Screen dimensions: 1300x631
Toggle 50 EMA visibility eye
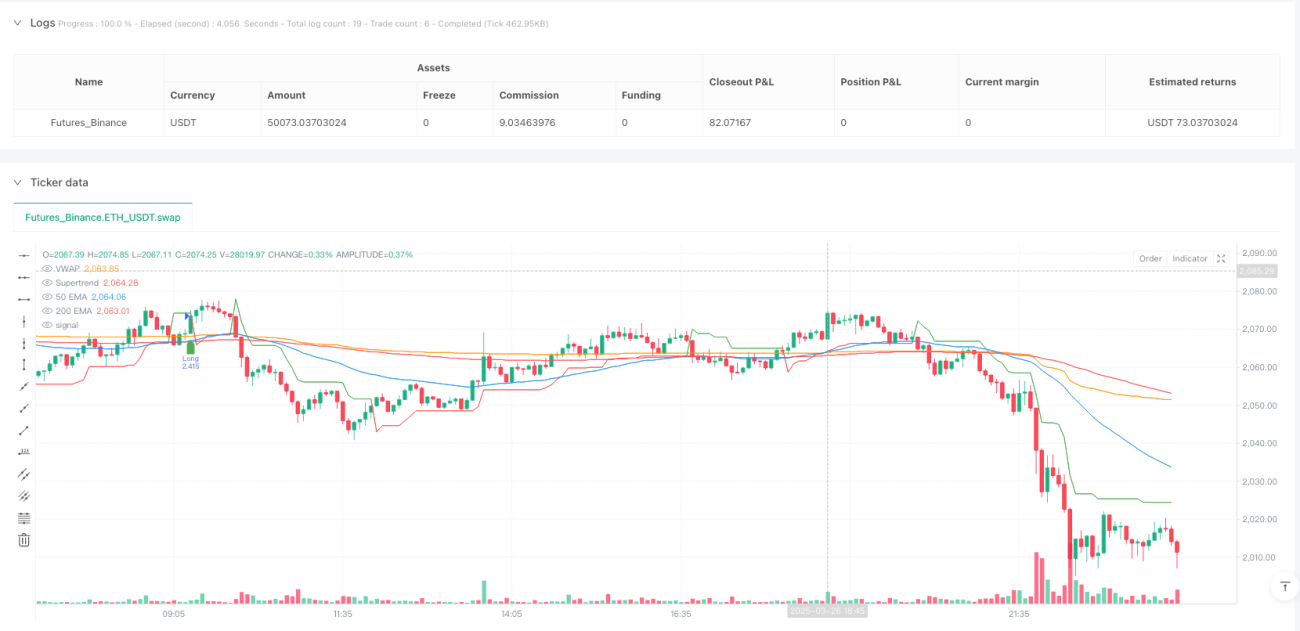coord(47,297)
